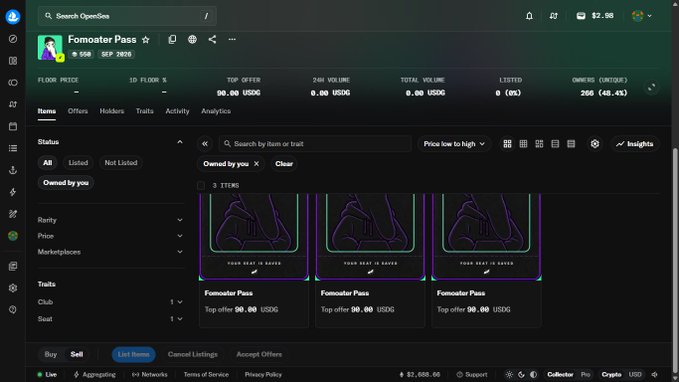Screen dimensions: 679x382
Task: Open the Discover compass icon in sidebar
Action: tap(13, 39)
